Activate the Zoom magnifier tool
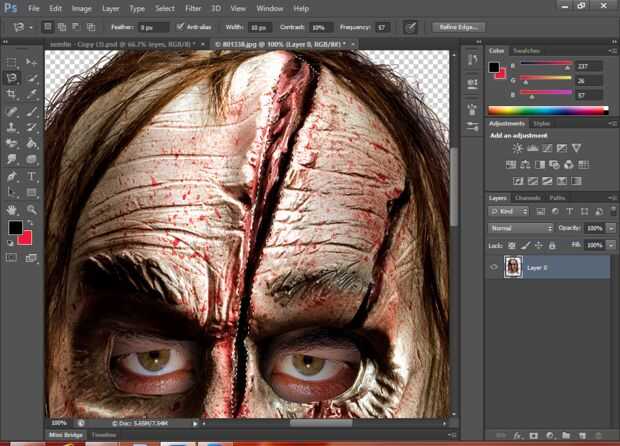Screen dimensions: 620x446 32,209
